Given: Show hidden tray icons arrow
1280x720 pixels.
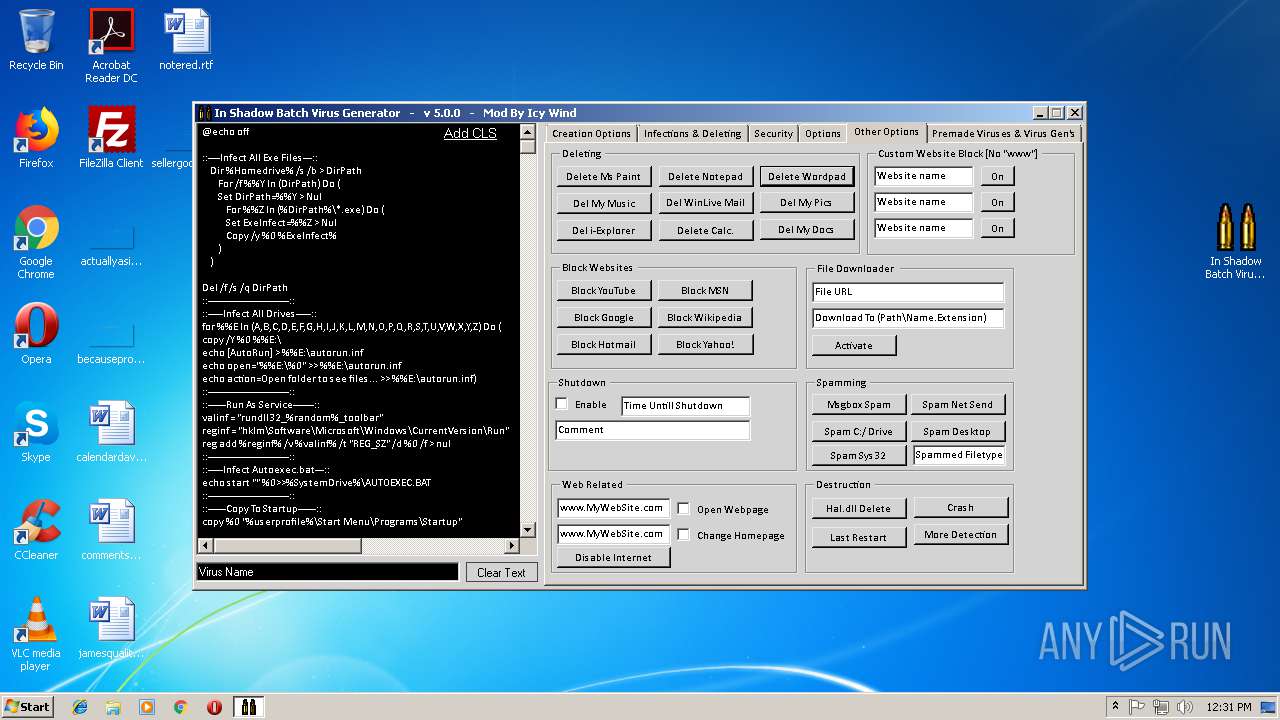Looking at the screenshot, I should click(x=1114, y=707).
